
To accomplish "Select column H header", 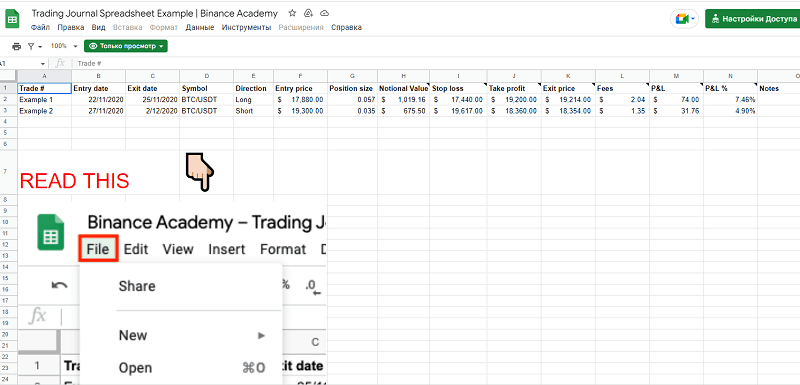I will [404, 76].
